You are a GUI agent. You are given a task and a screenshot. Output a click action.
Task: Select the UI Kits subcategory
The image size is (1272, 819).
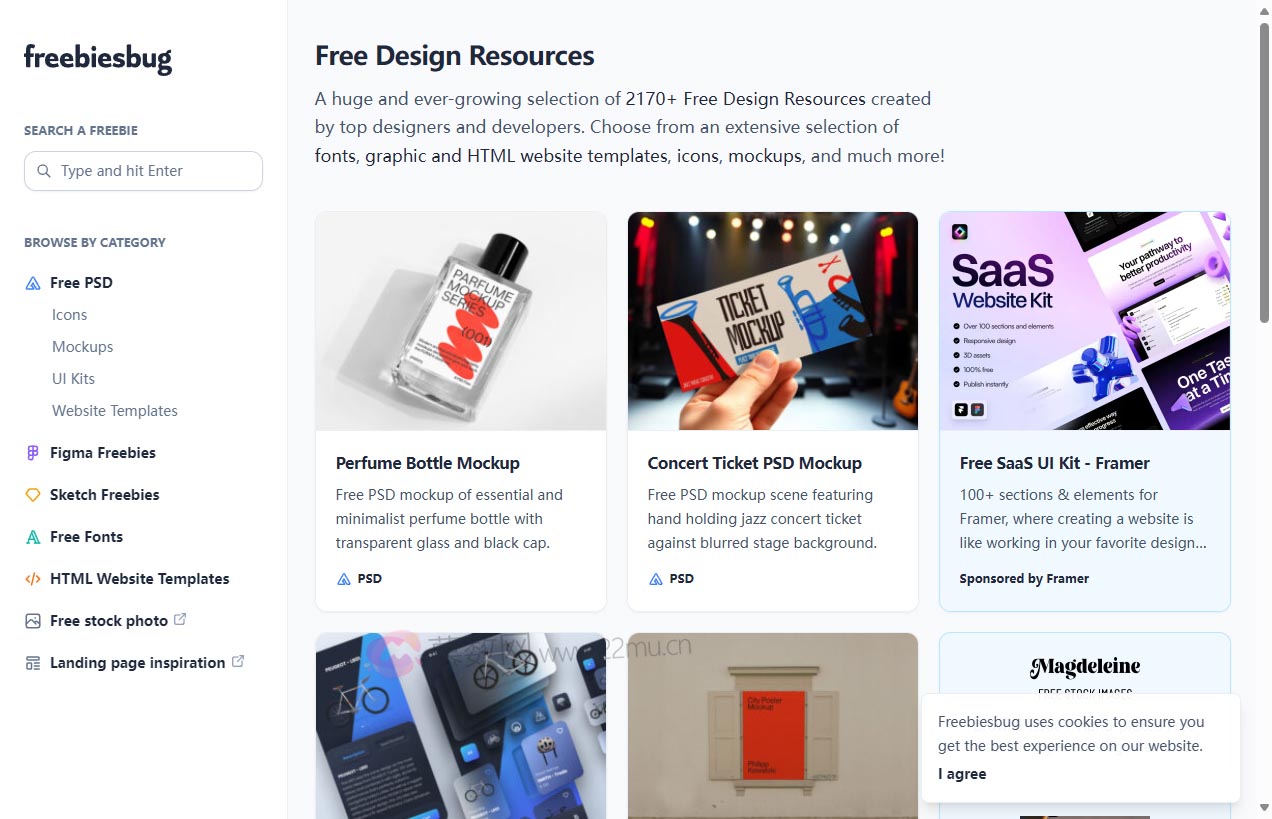point(74,379)
